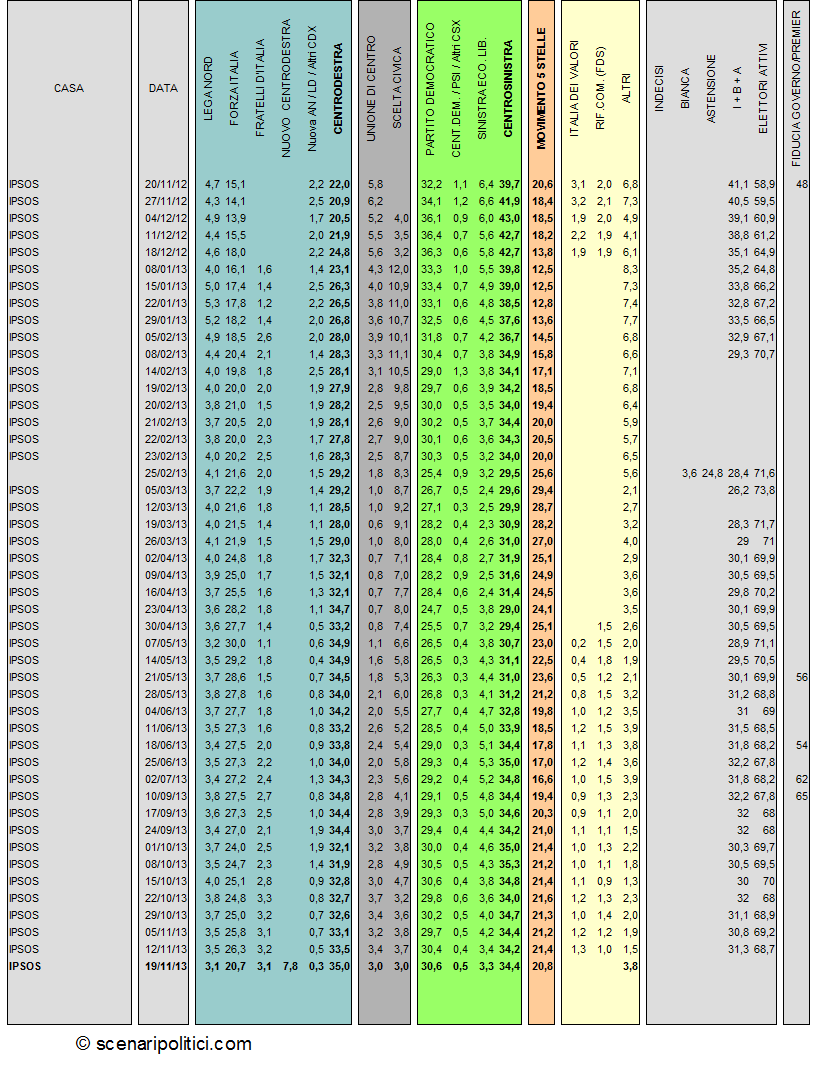The width and height of the screenshot is (830, 1066).
Task: Click the date 23/04/13
Action: tap(166, 609)
